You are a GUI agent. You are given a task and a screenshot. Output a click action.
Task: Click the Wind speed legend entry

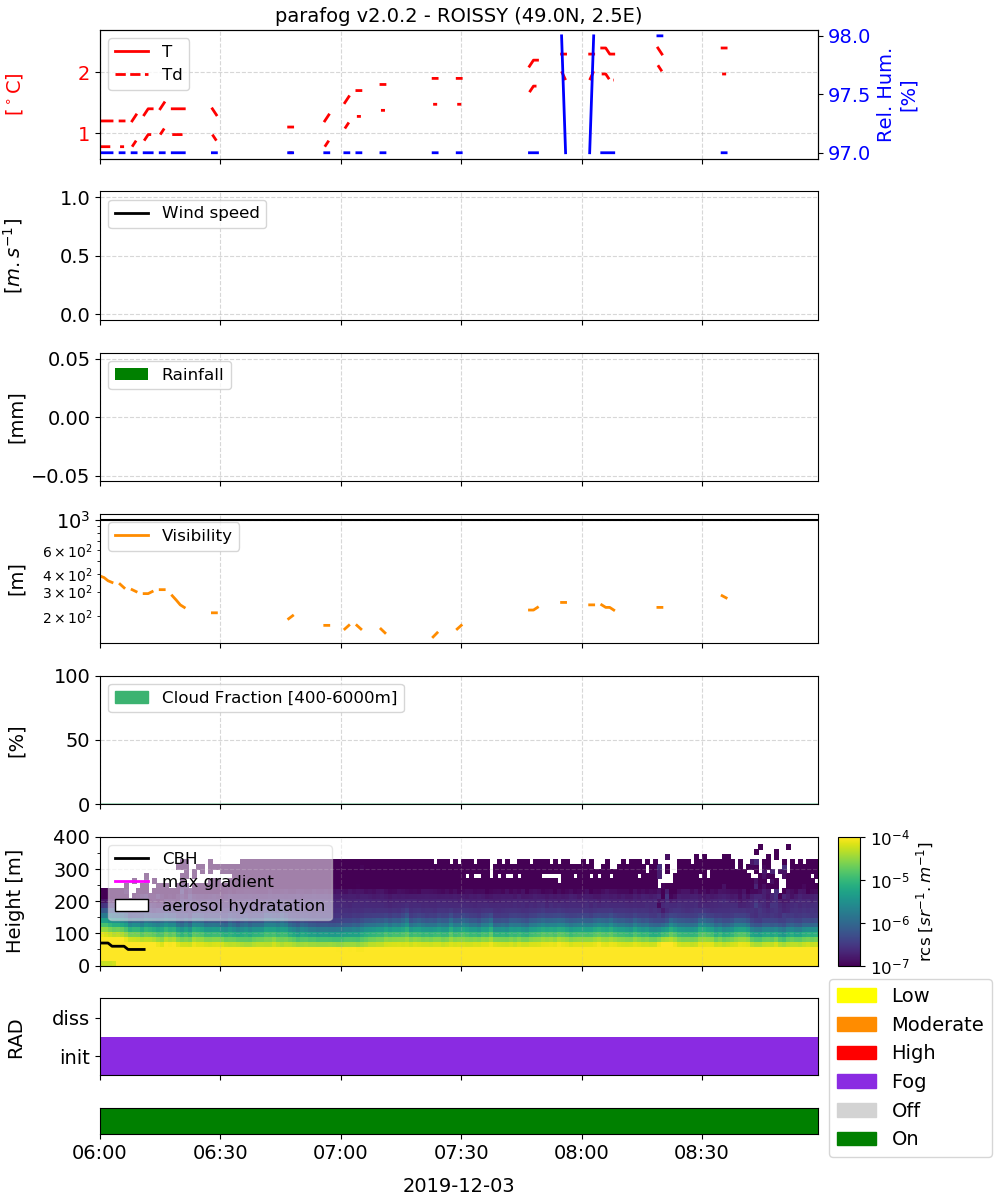pyautogui.click(x=187, y=213)
